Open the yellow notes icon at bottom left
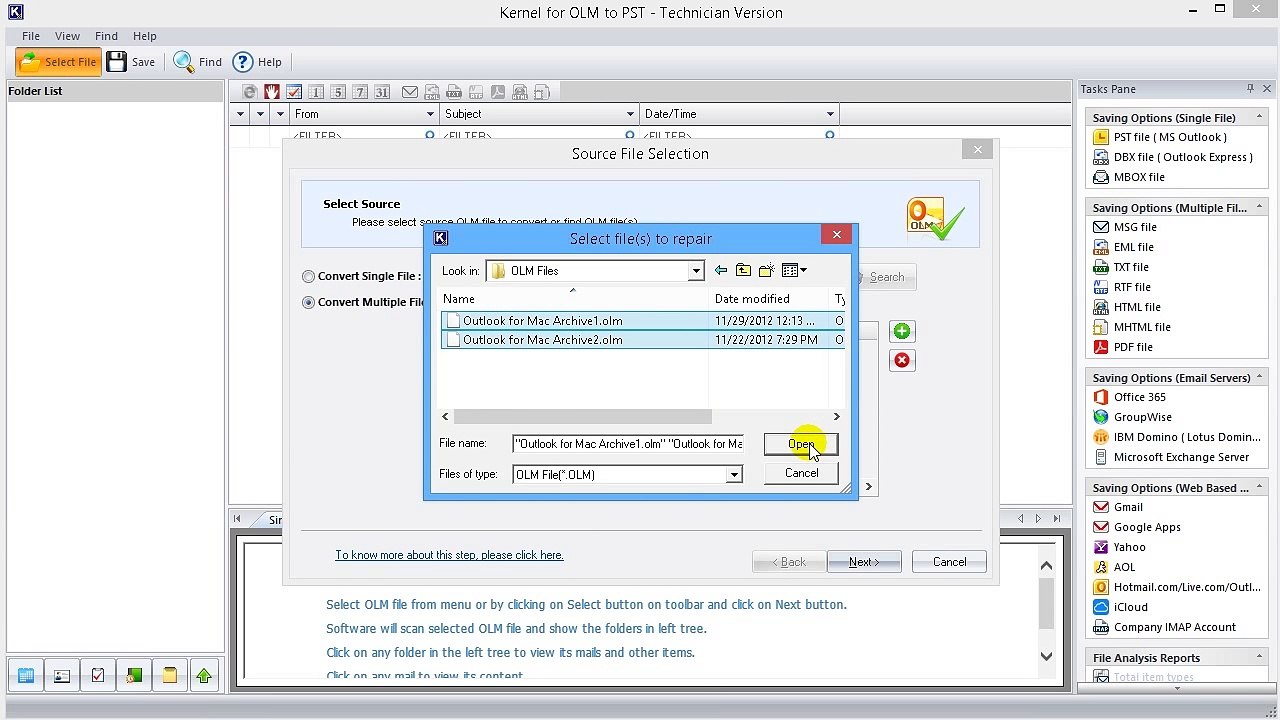The image size is (1280, 720). point(169,676)
